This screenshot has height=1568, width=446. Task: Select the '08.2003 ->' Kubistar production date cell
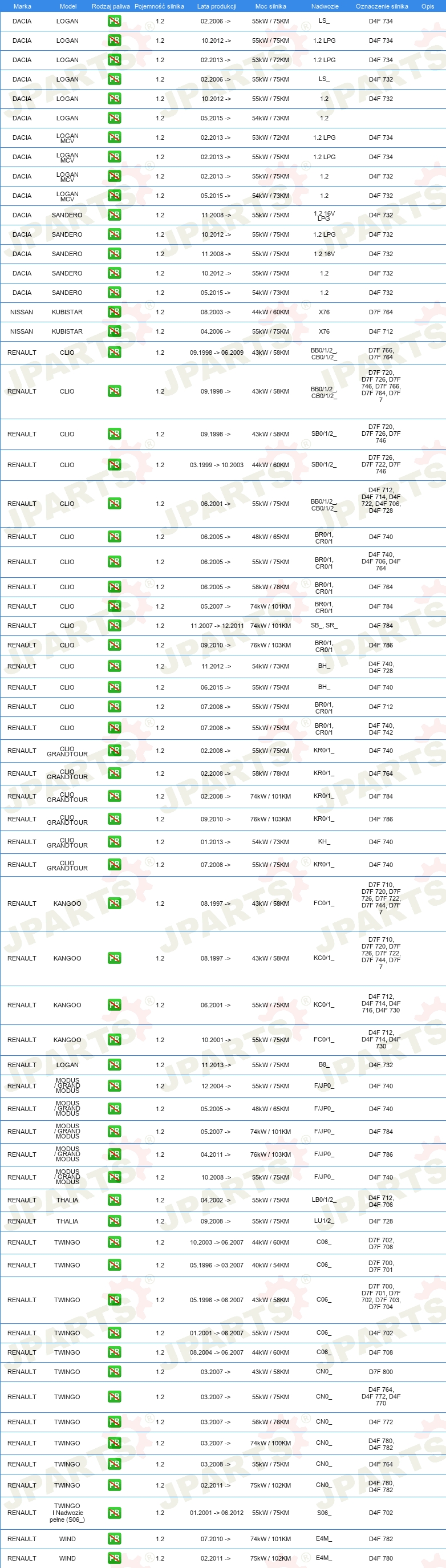pyautogui.click(x=216, y=312)
